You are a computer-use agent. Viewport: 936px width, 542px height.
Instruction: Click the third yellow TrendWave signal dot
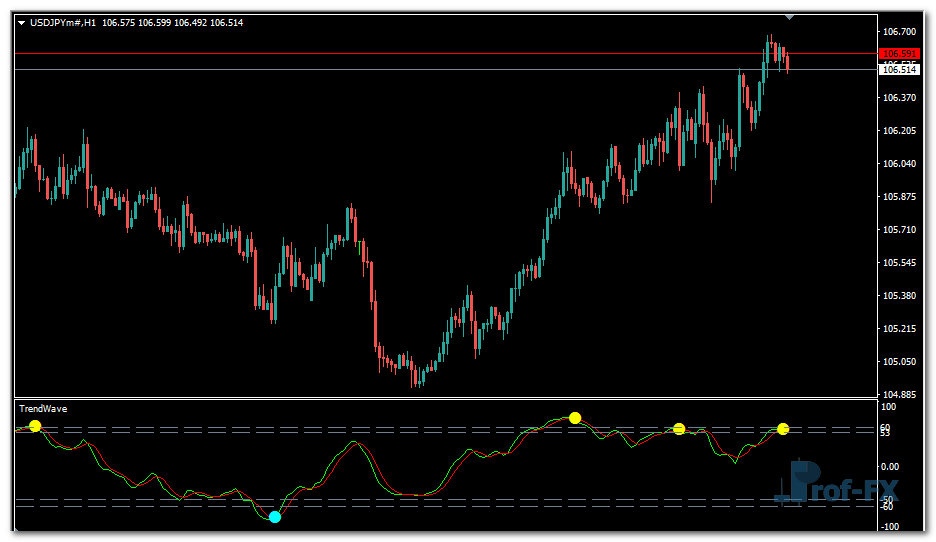click(679, 429)
